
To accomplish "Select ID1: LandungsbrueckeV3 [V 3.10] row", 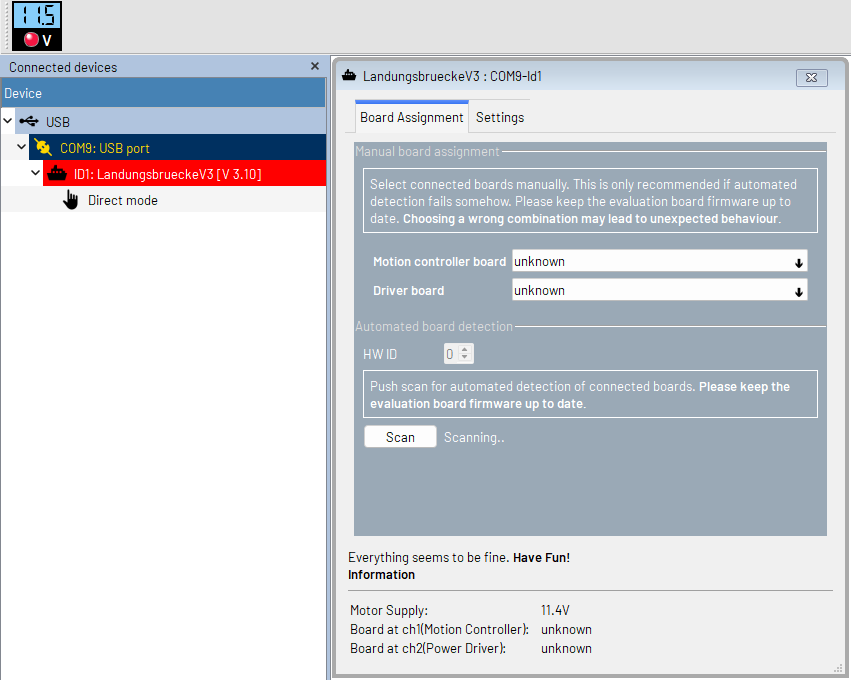I will [x=185, y=173].
